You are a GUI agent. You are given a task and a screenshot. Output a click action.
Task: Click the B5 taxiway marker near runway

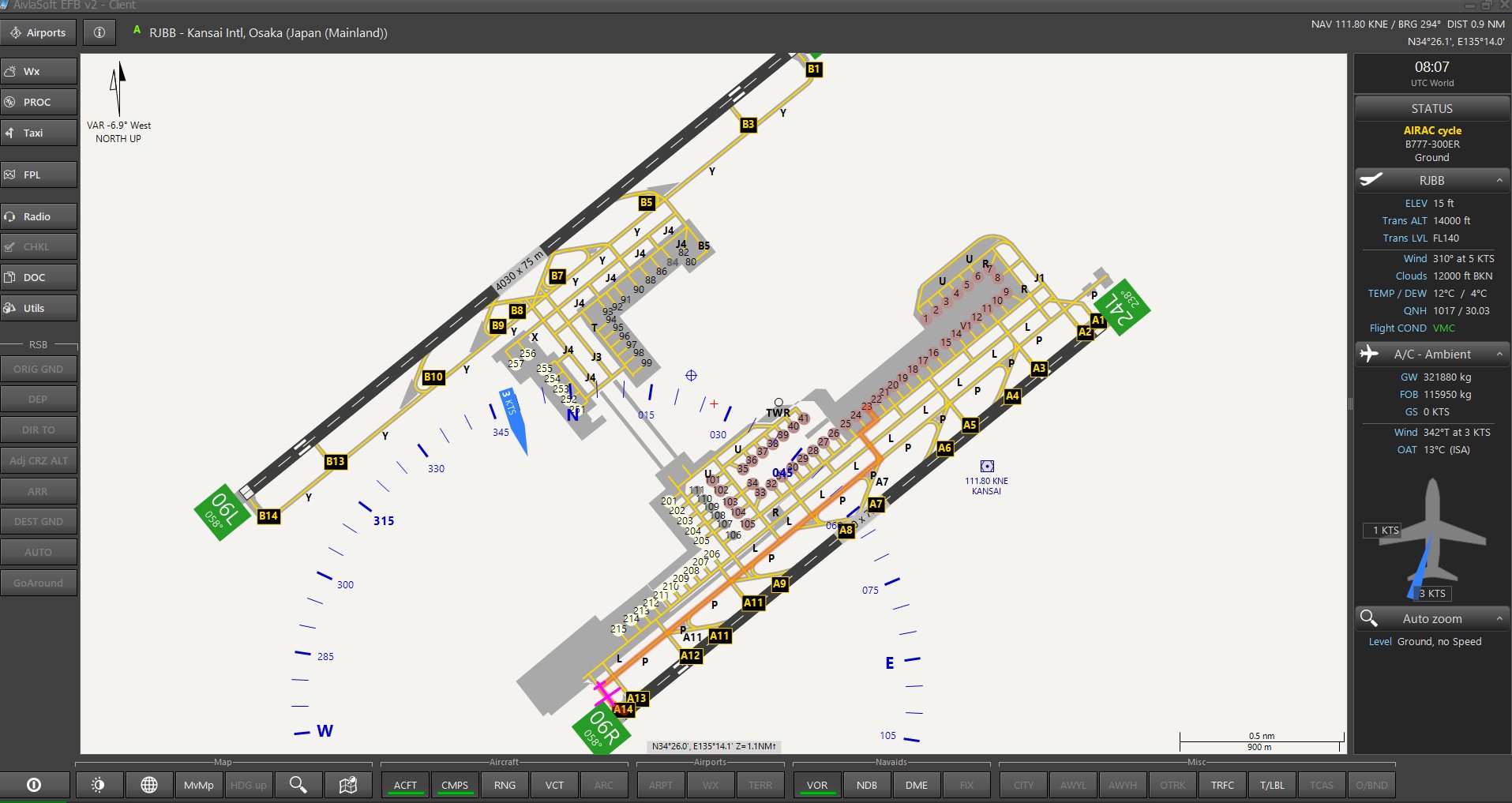point(647,203)
